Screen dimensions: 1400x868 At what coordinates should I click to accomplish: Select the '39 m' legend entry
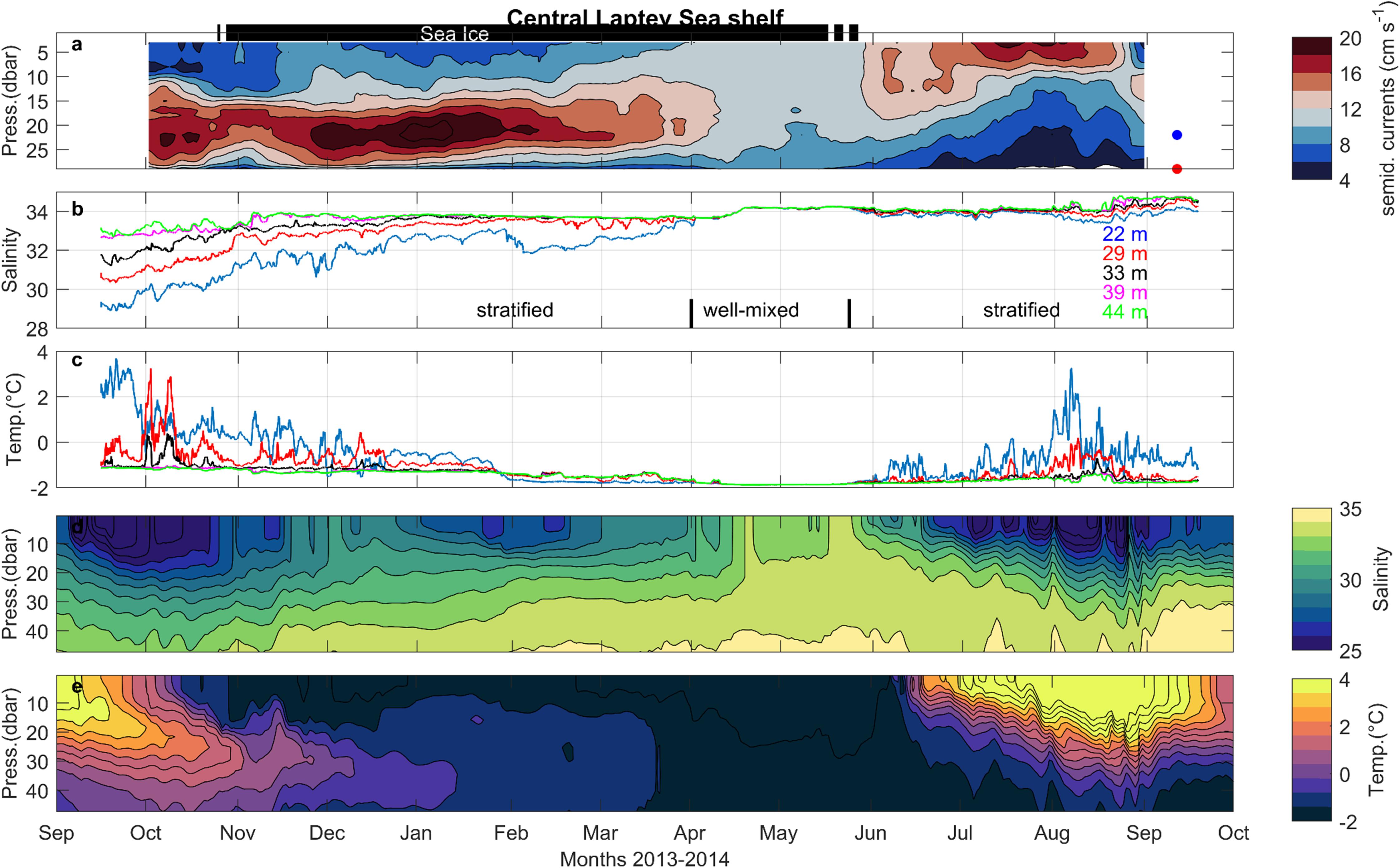pos(1124,293)
